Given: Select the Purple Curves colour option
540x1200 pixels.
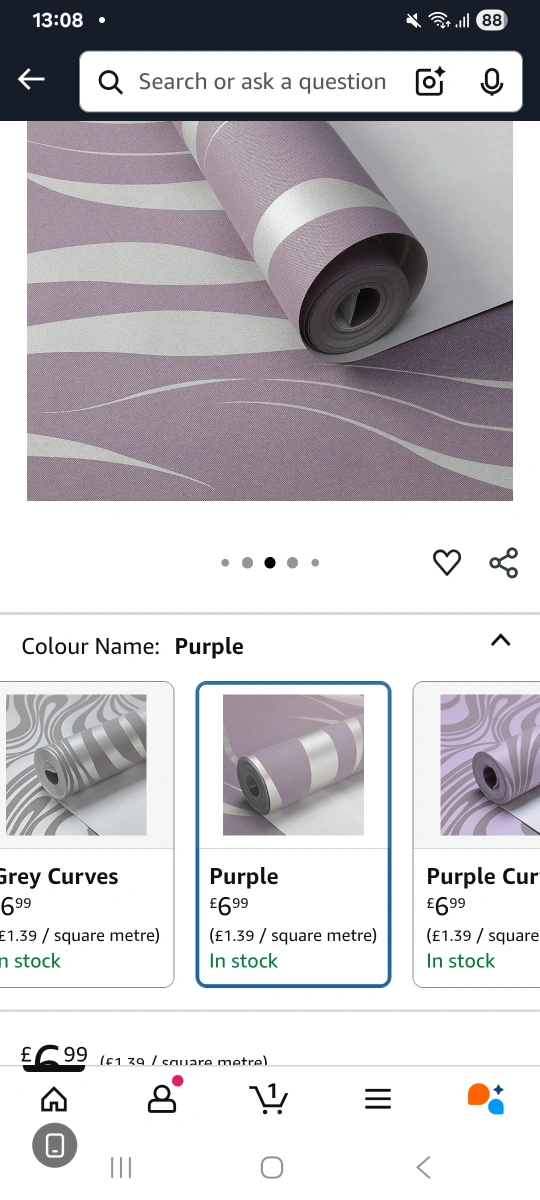Looking at the screenshot, I should (x=477, y=834).
